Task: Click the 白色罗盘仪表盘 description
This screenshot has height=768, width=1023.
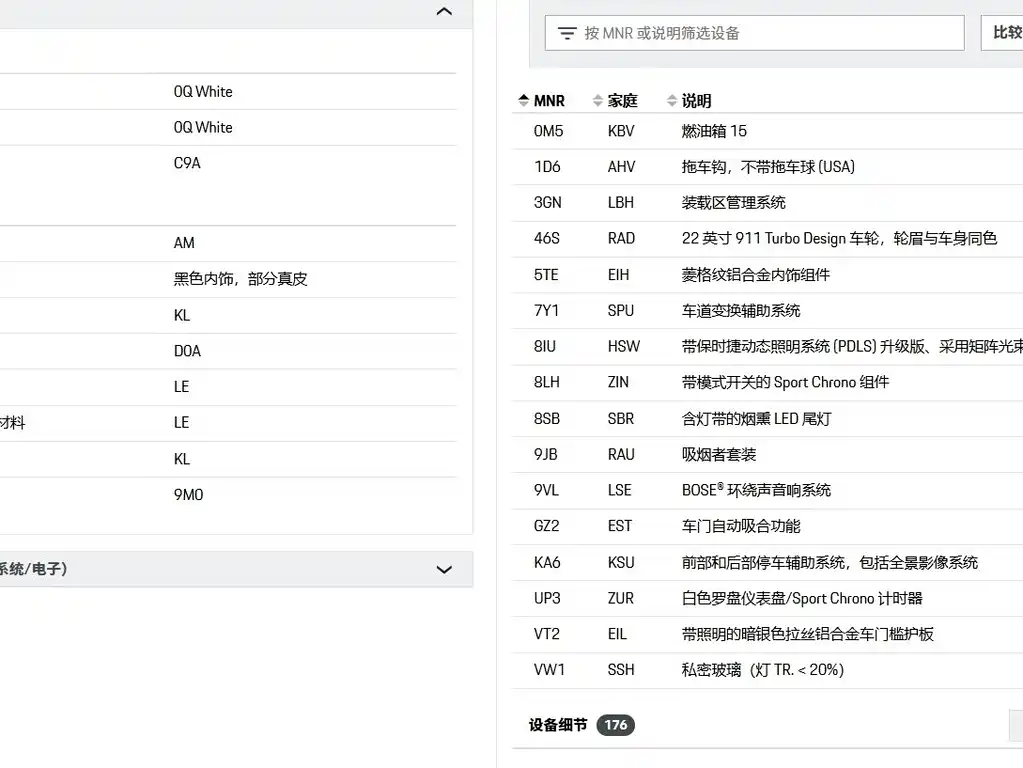Action: pos(802,598)
